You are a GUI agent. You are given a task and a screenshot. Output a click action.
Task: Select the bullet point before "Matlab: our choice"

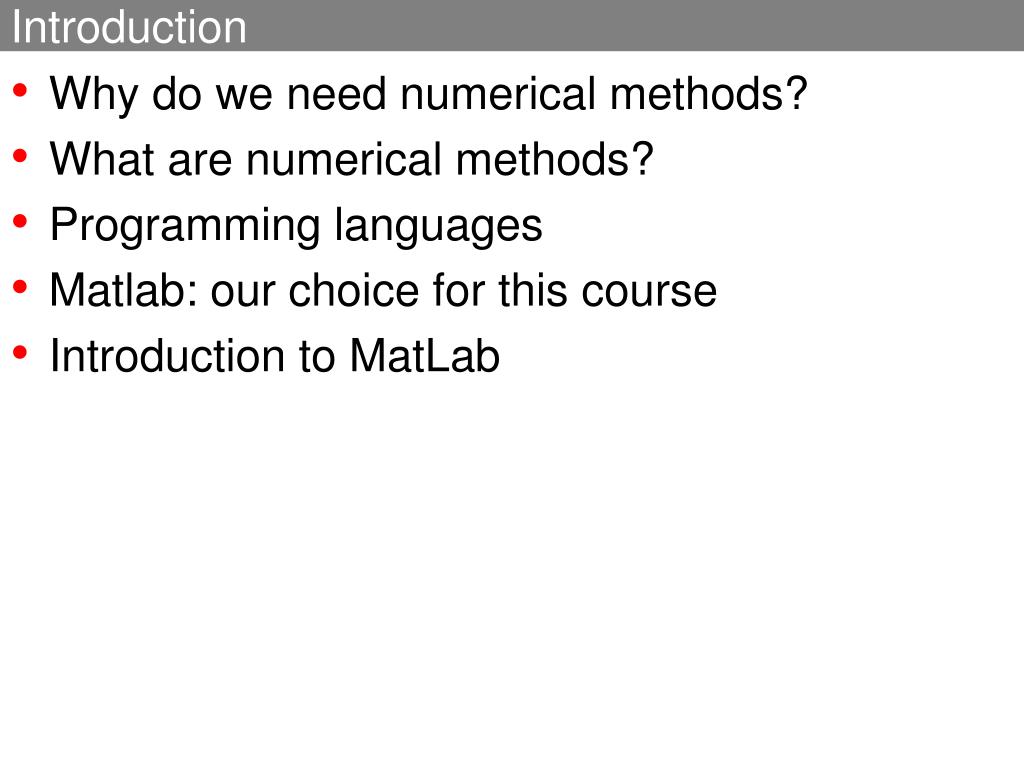coord(20,287)
